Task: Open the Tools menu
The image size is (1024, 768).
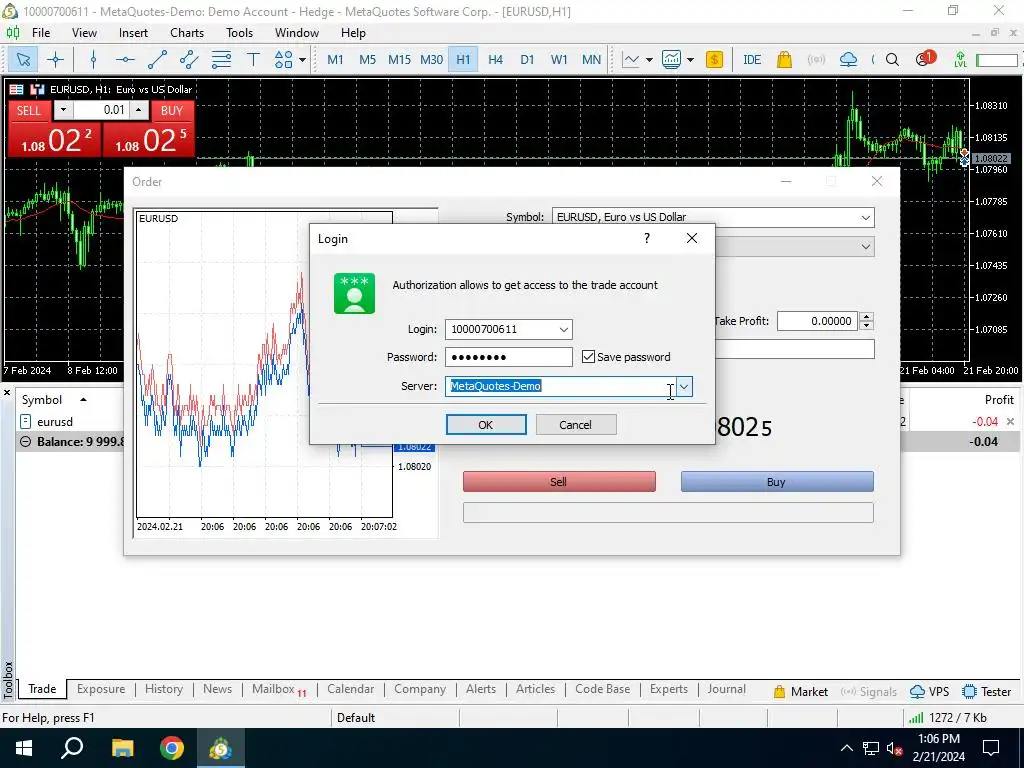Action: (239, 33)
